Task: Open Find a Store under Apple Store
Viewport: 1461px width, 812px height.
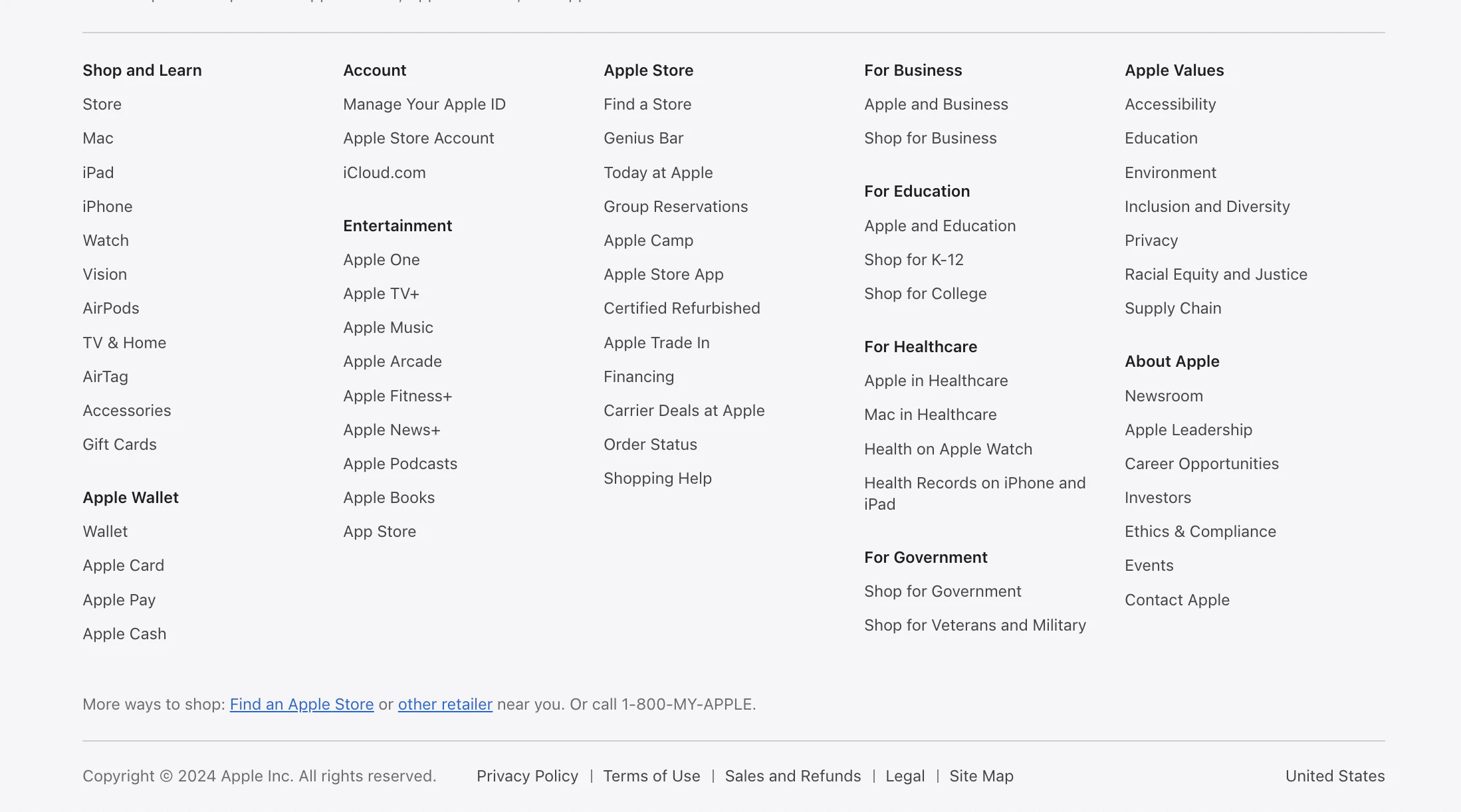Action: (647, 104)
